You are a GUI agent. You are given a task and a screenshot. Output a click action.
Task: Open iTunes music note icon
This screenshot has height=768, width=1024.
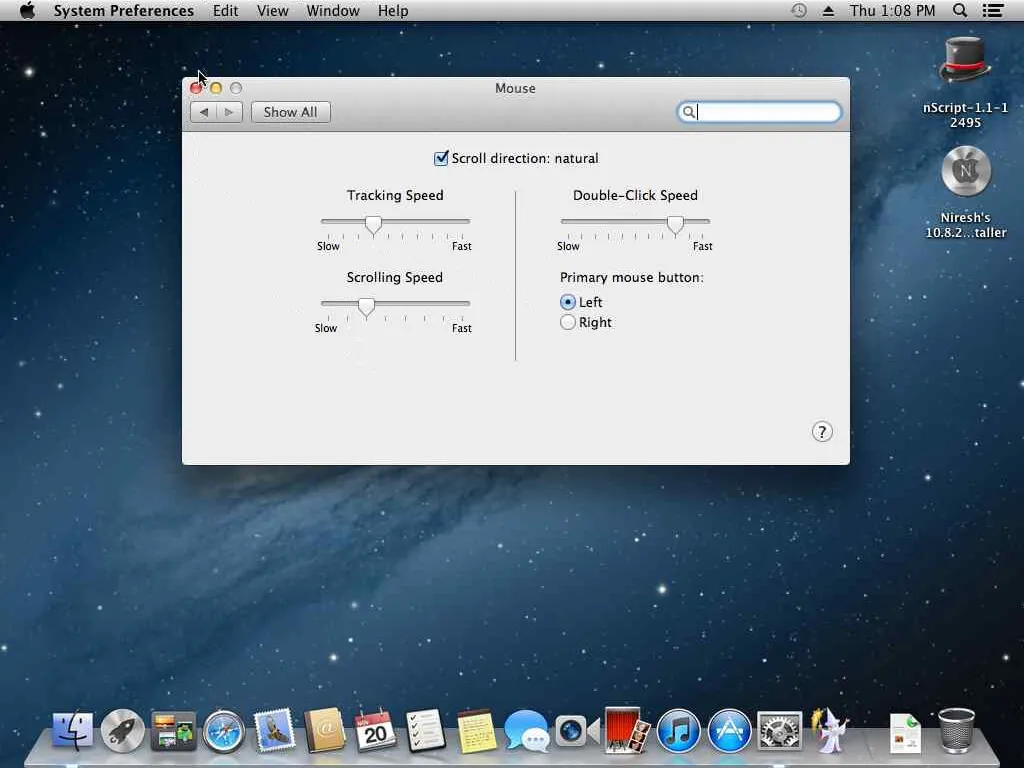click(679, 731)
